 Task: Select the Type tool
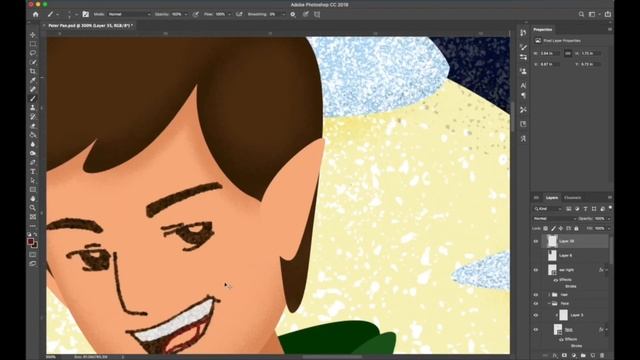click(33, 171)
